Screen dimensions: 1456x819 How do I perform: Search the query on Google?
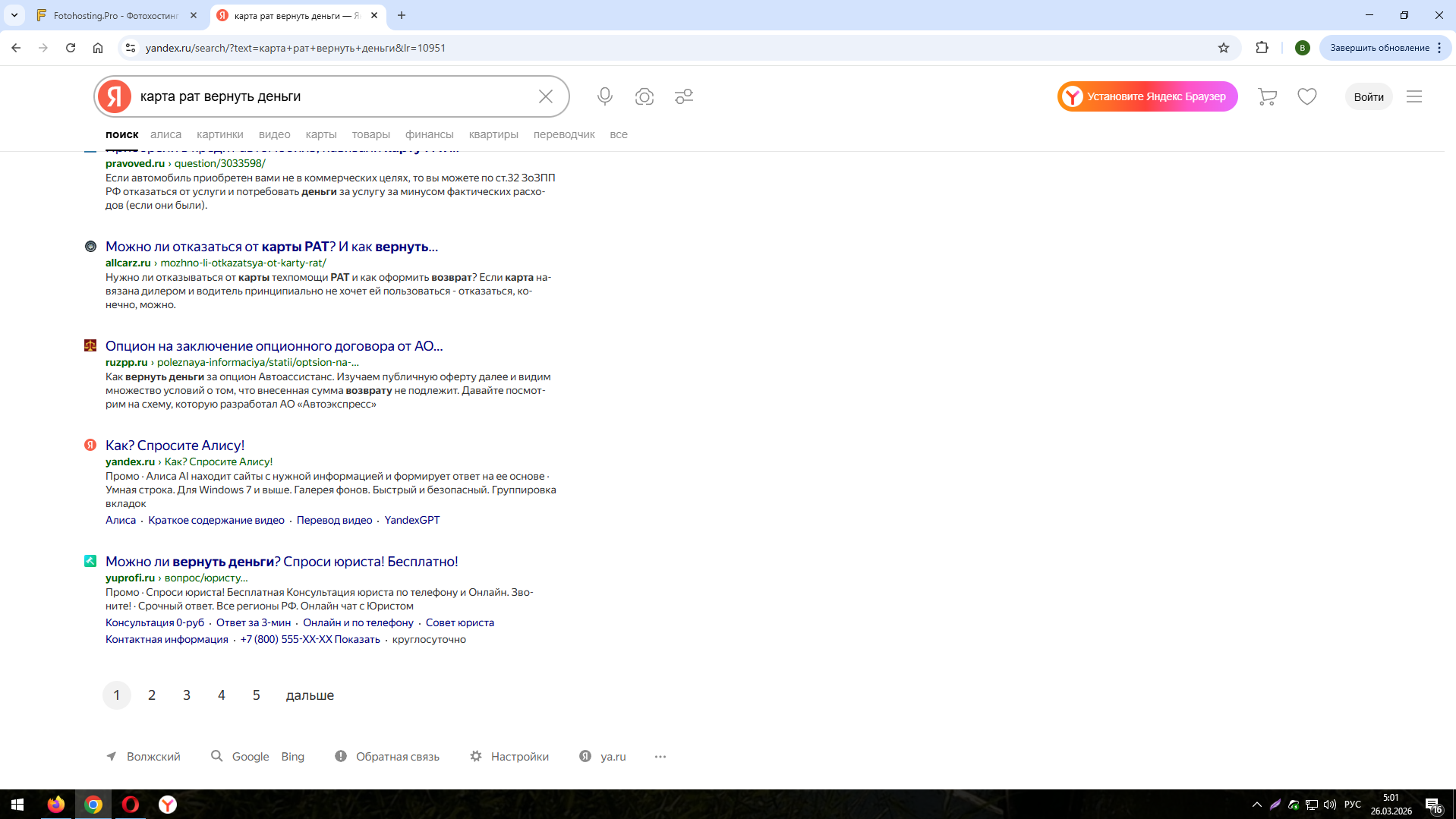click(x=251, y=757)
